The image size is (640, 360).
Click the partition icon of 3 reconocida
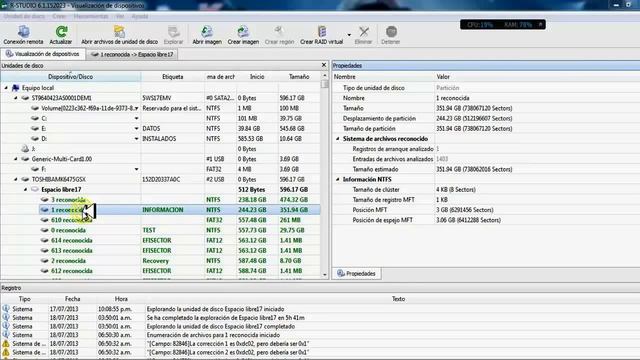[x=45, y=200]
